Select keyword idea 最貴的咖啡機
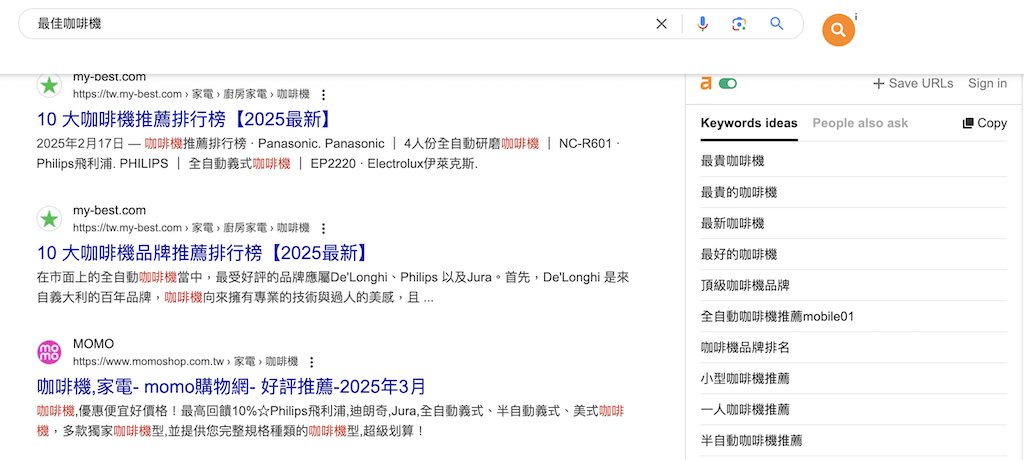The height and width of the screenshot is (460, 1024). 854,192
